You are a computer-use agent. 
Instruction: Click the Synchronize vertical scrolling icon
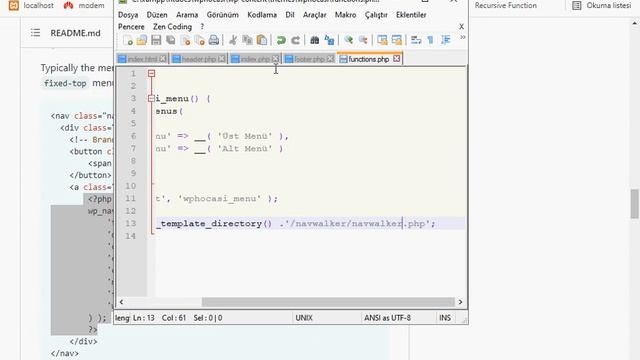pyautogui.click(x=382, y=40)
